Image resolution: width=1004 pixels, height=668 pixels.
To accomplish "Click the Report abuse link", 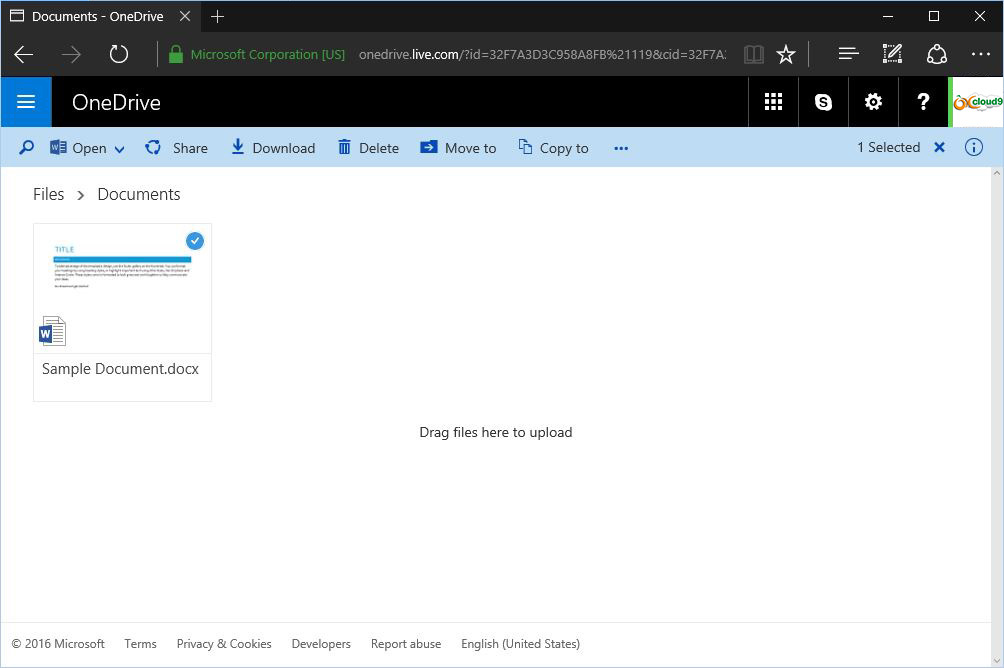I will pos(406,644).
